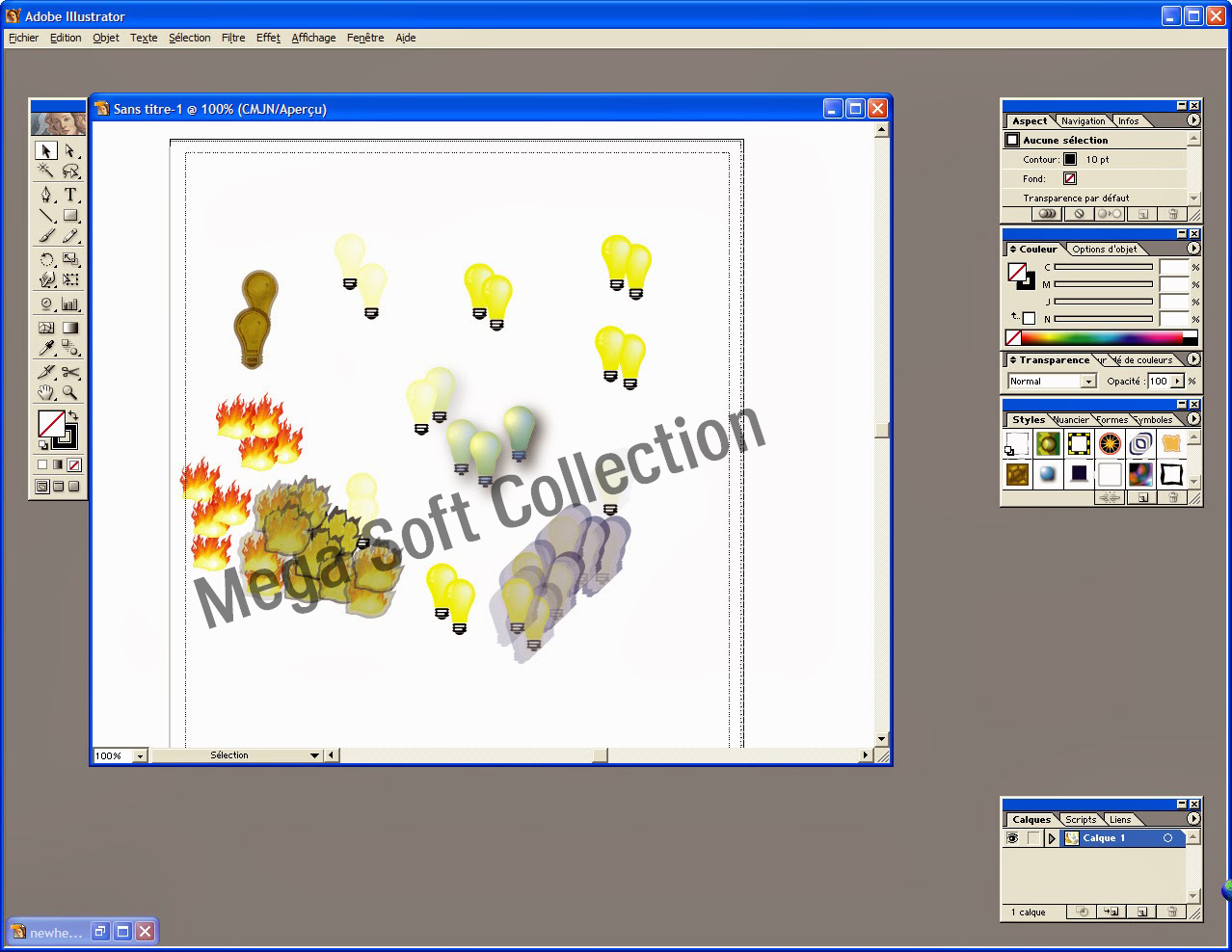This screenshot has width=1232, height=952.
Task: Switch to Scripts tab
Action: click(x=1081, y=820)
